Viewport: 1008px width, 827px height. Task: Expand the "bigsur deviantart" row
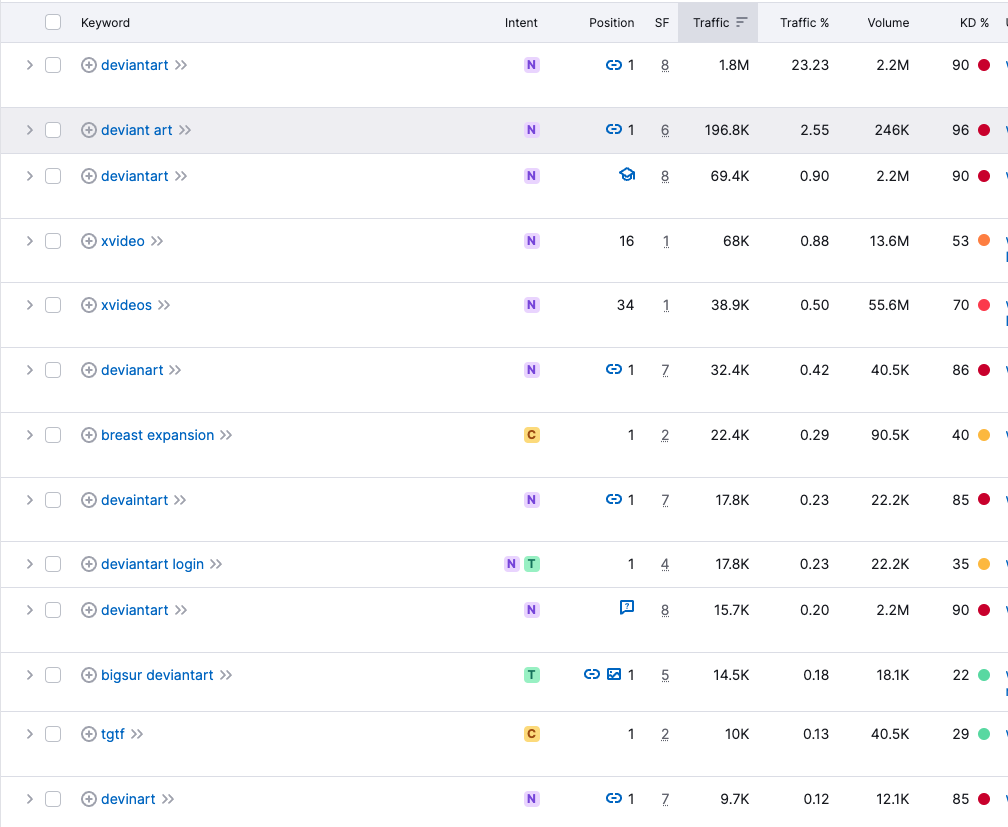click(x=30, y=675)
